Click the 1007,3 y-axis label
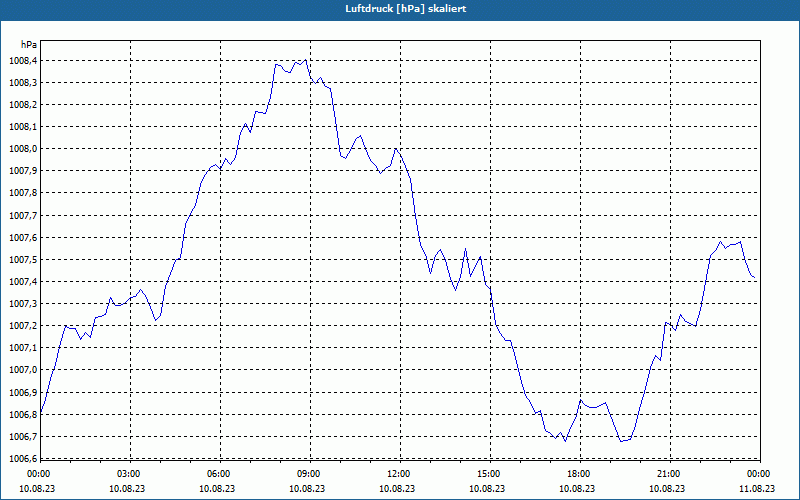This screenshot has width=800, height=500. [x=23, y=304]
